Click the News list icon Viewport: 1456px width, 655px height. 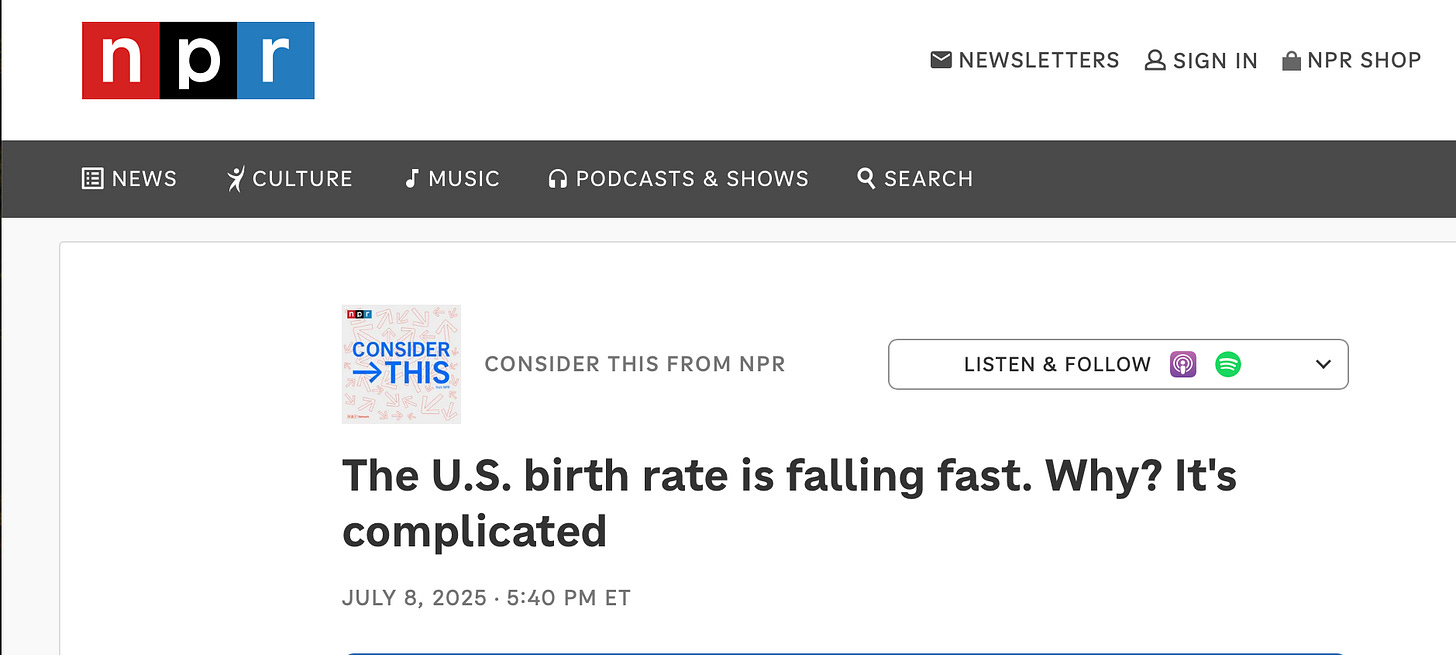[93, 179]
